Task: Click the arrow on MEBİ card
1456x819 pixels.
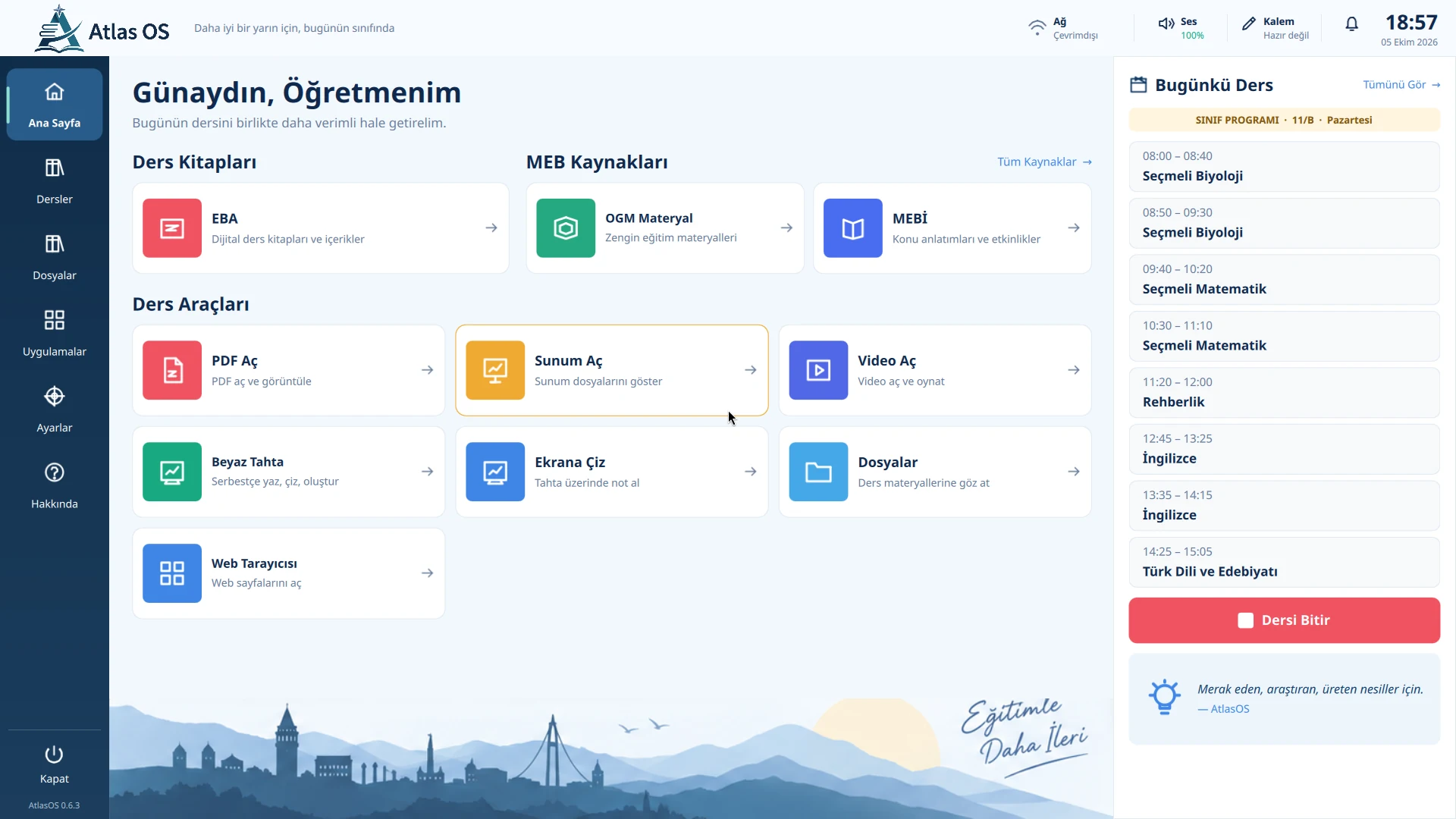Action: click(1074, 228)
